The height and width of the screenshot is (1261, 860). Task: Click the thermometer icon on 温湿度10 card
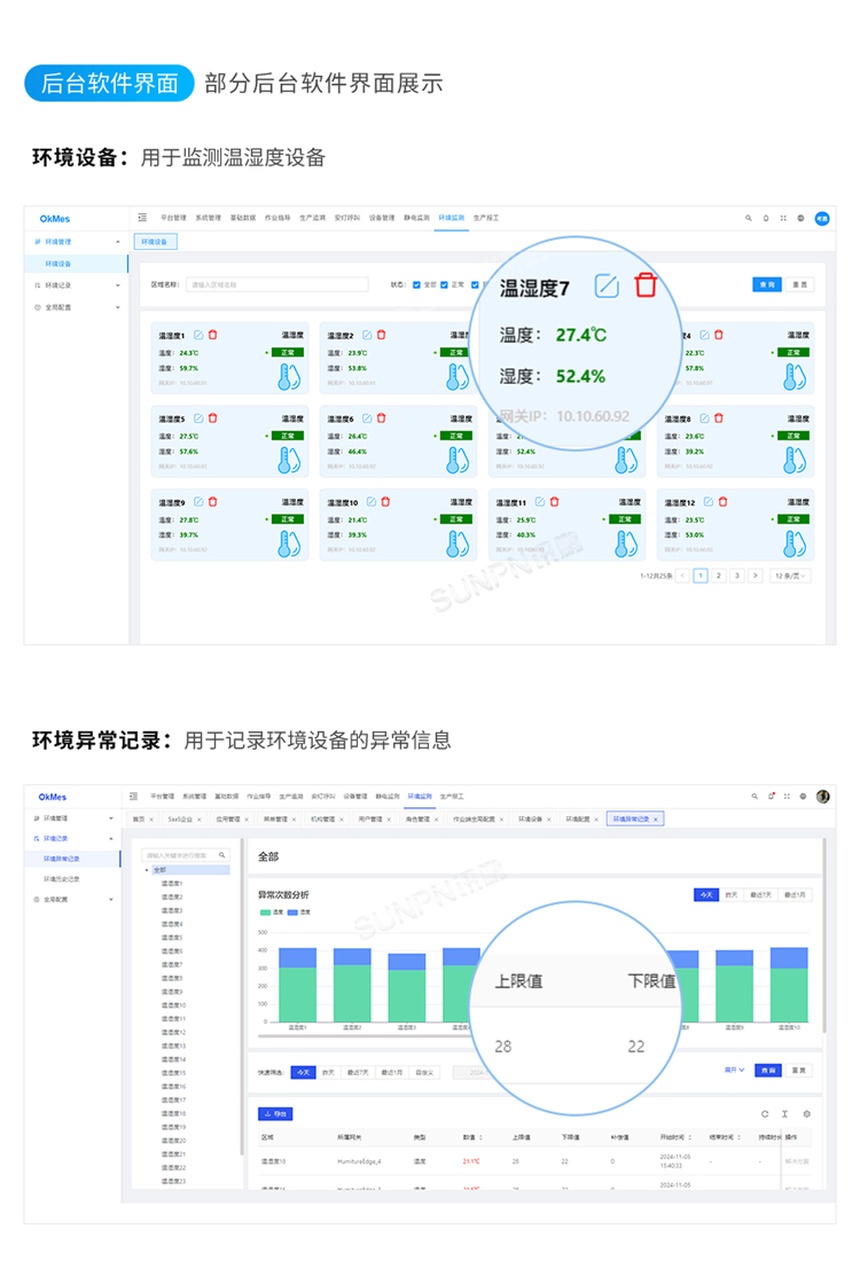458,544
